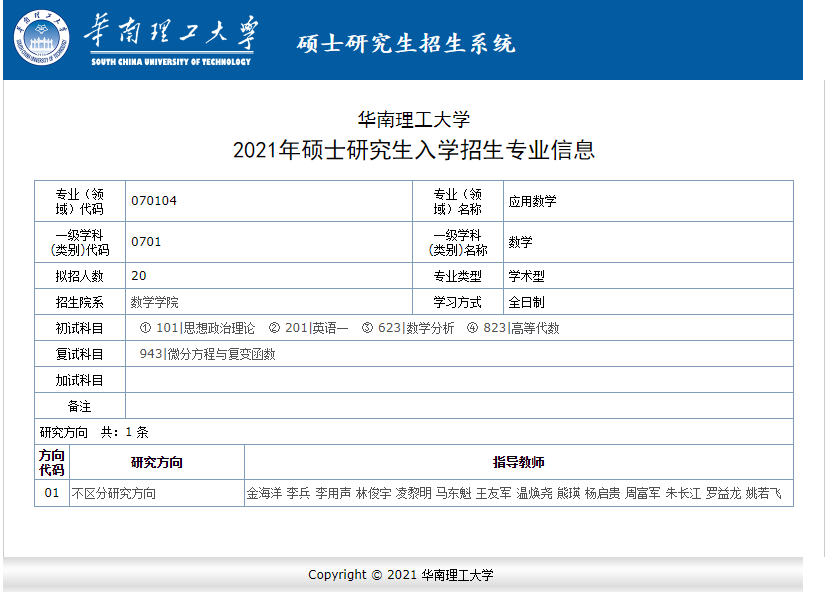
Task: Click the 研究方向 共: 1 条 summary row
Action: [x=413, y=432]
